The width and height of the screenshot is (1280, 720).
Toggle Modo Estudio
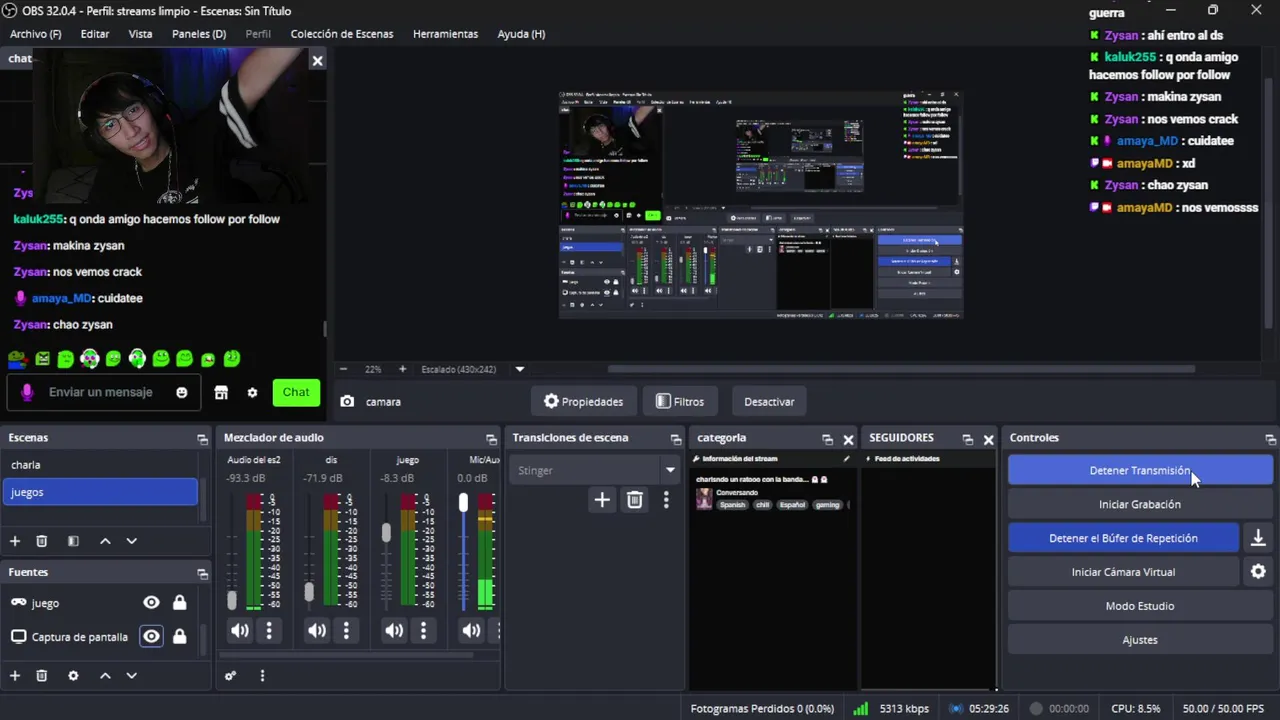1140,606
